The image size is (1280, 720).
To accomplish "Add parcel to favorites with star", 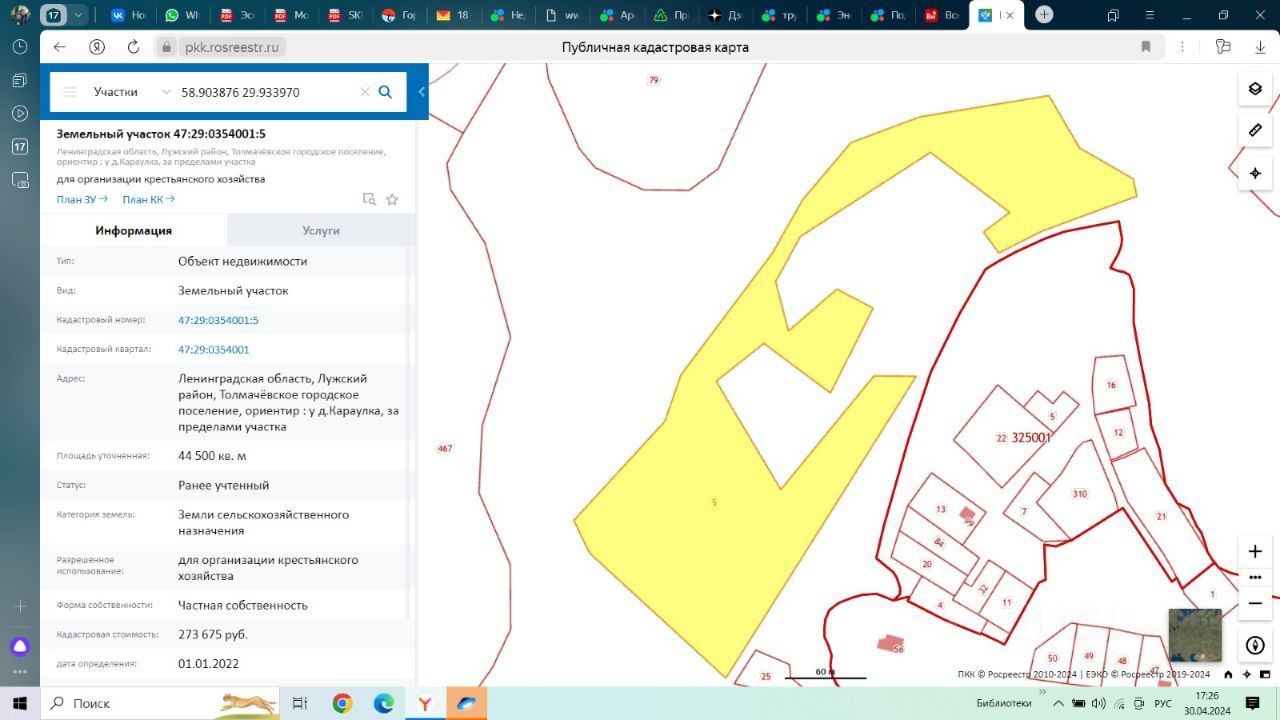I will [392, 199].
